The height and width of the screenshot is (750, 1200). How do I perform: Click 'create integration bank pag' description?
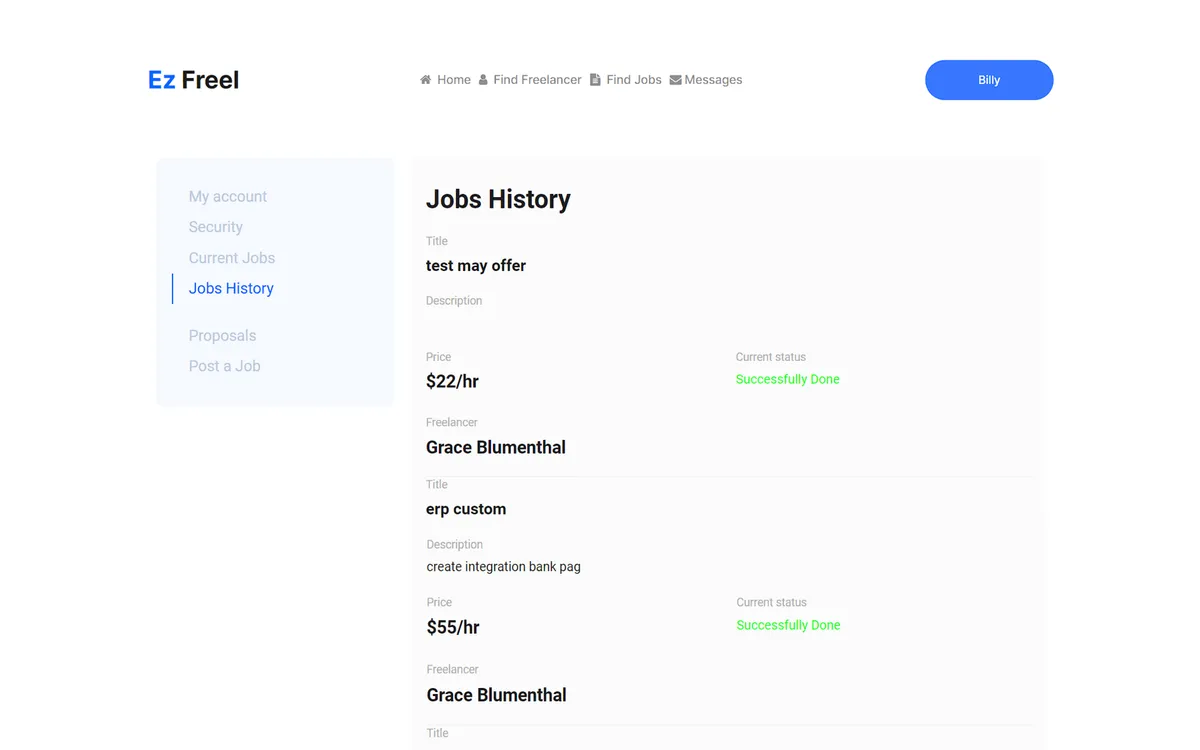pyautogui.click(x=504, y=567)
